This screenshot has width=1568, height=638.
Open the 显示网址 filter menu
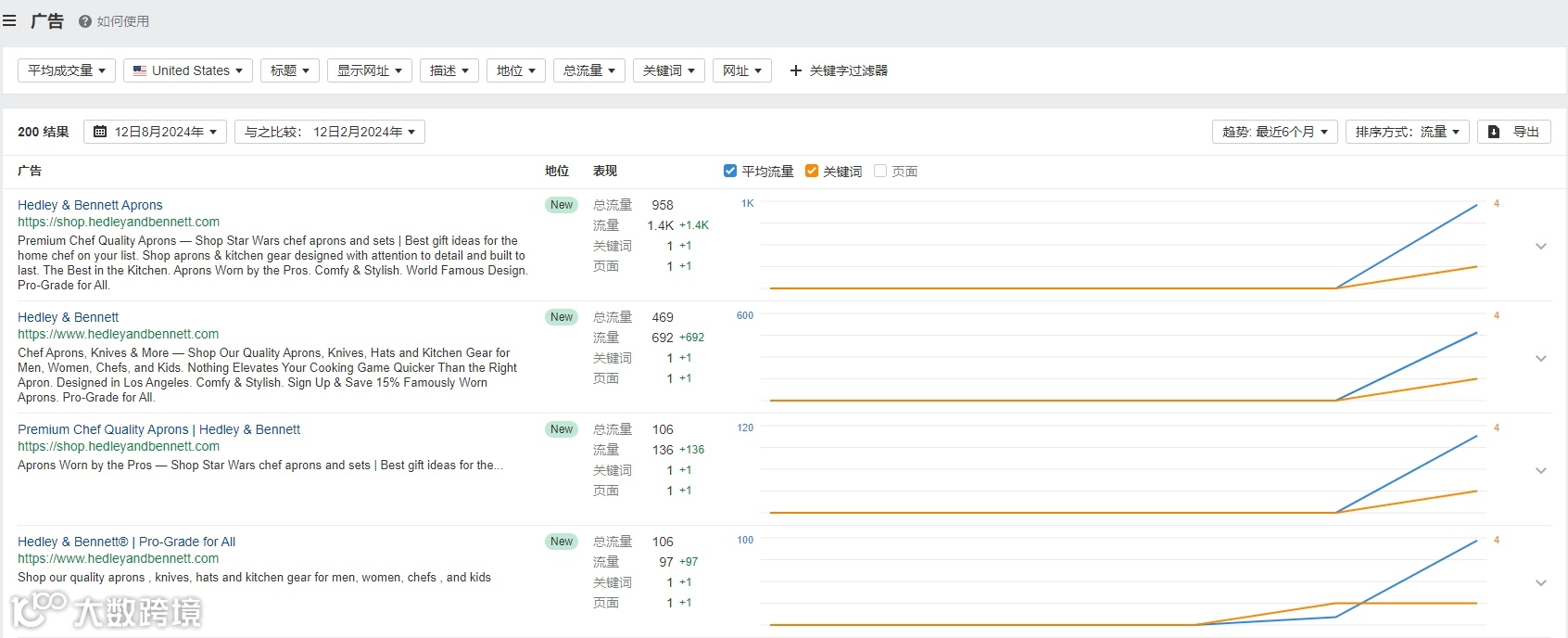point(369,70)
